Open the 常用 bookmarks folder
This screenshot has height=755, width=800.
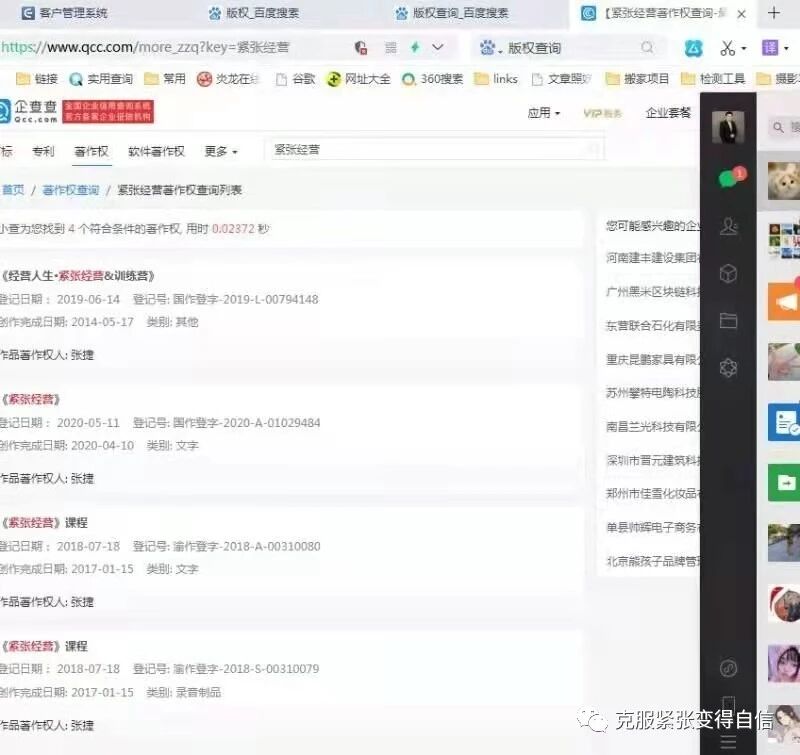[x=165, y=79]
